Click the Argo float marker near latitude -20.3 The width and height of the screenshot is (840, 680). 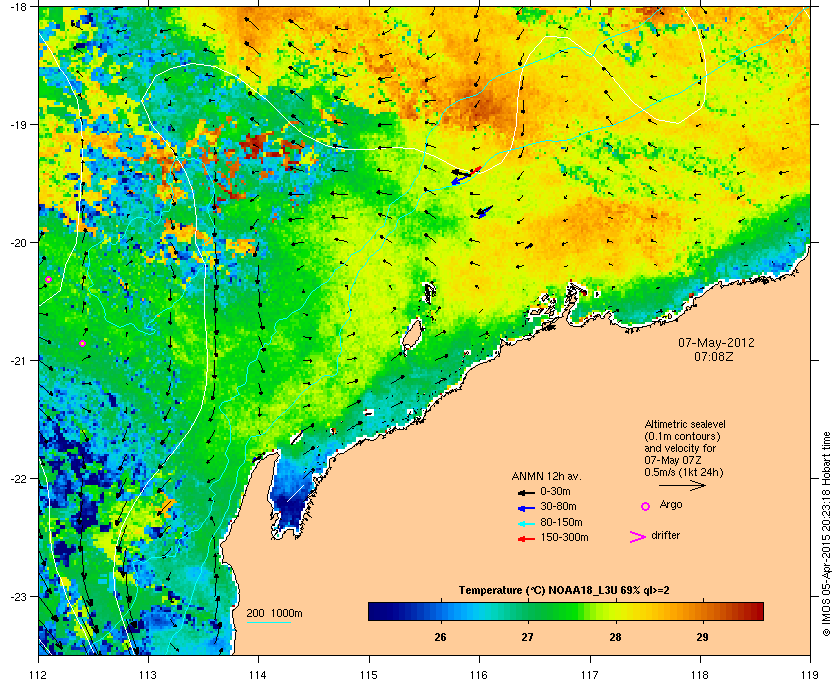click(x=48, y=279)
